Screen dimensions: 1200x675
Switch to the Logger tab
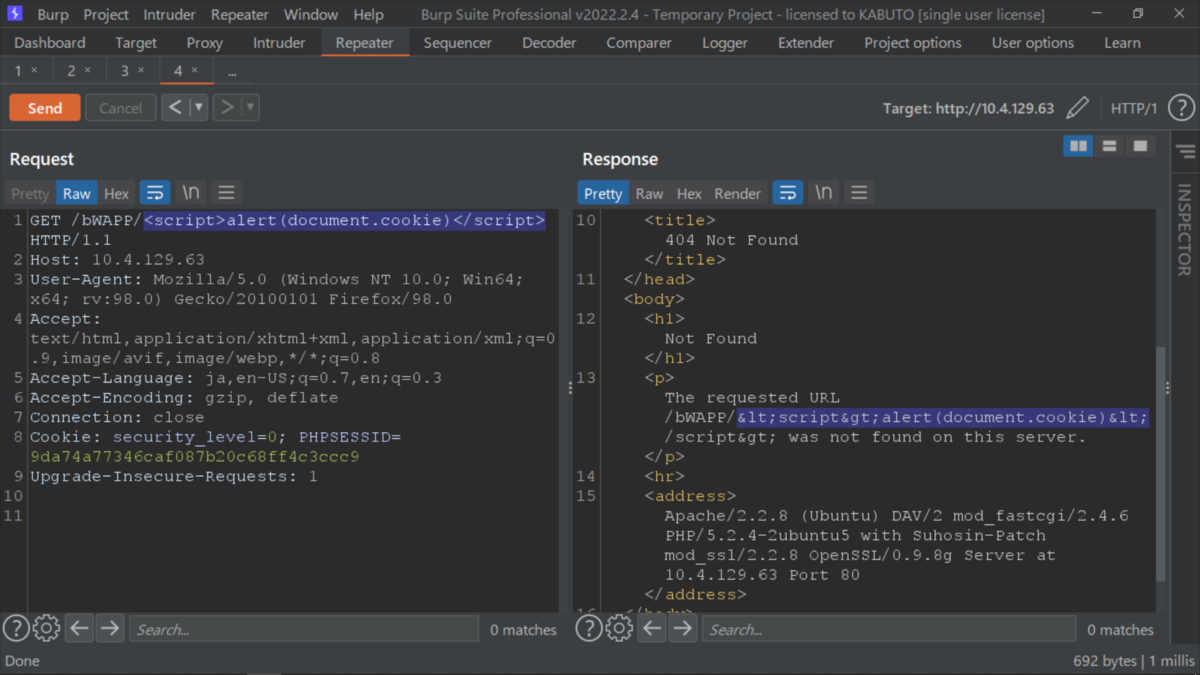[x=725, y=43]
